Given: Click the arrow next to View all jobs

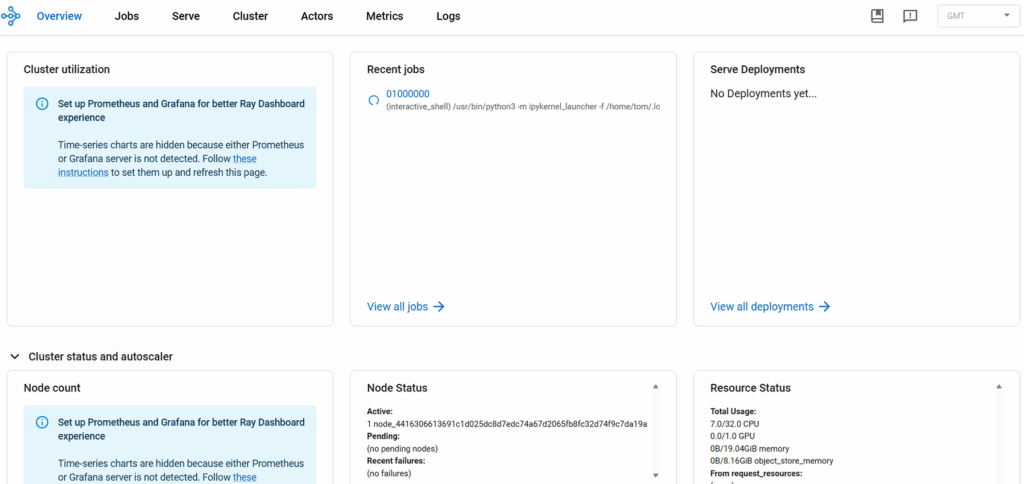Looking at the screenshot, I should [439, 307].
